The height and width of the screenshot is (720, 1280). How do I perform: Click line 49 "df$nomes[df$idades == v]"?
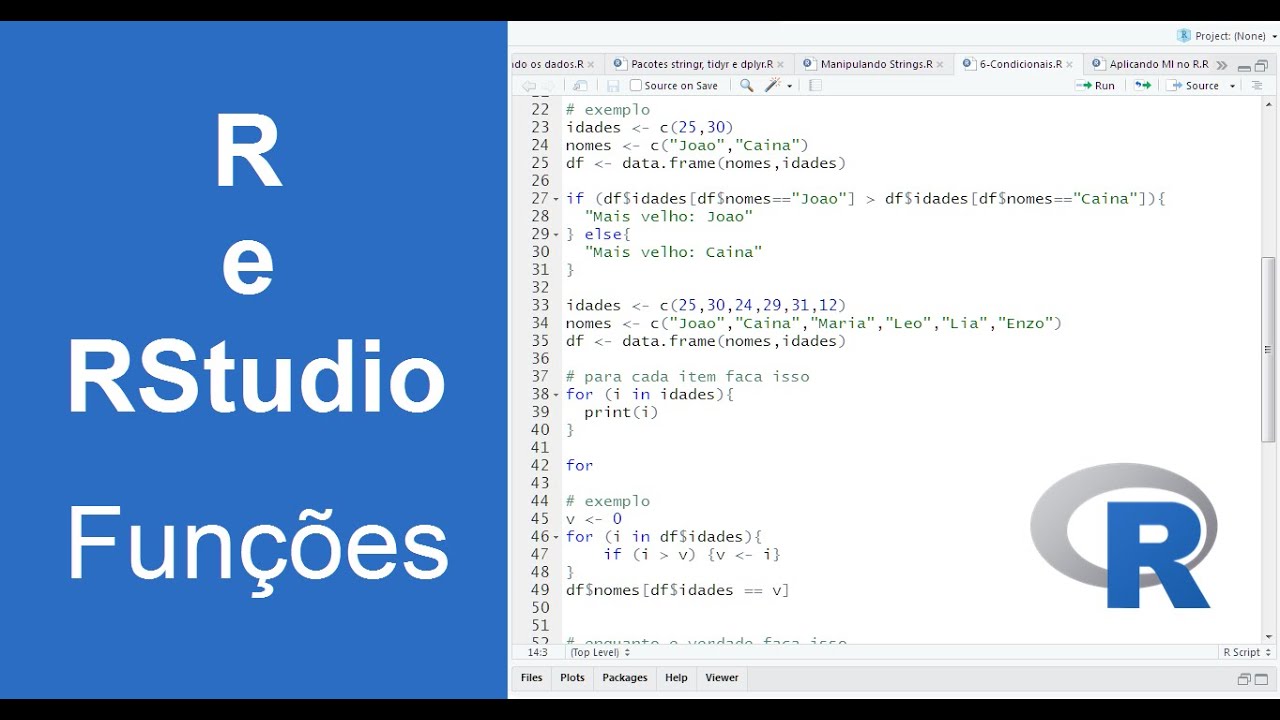677,591
